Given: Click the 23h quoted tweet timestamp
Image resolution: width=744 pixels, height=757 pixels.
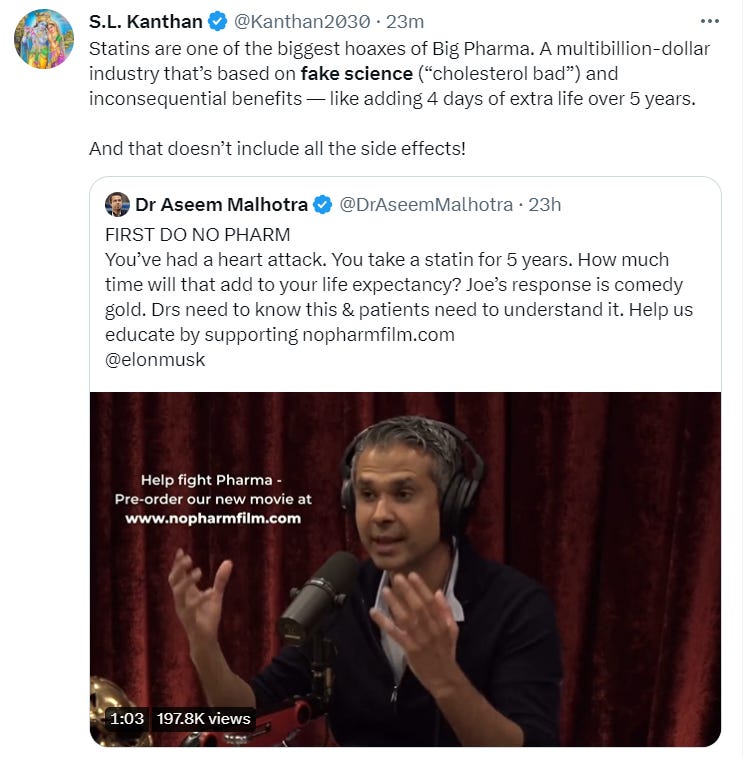Looking at the screenshot, I should tap(544, 205).
